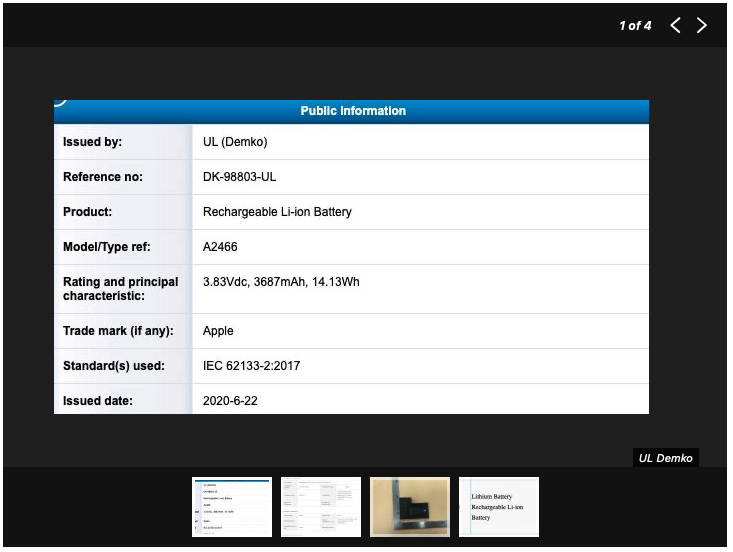Click the 'Issued date:' label
Viewport: 733px width, 552px height.
98,401
